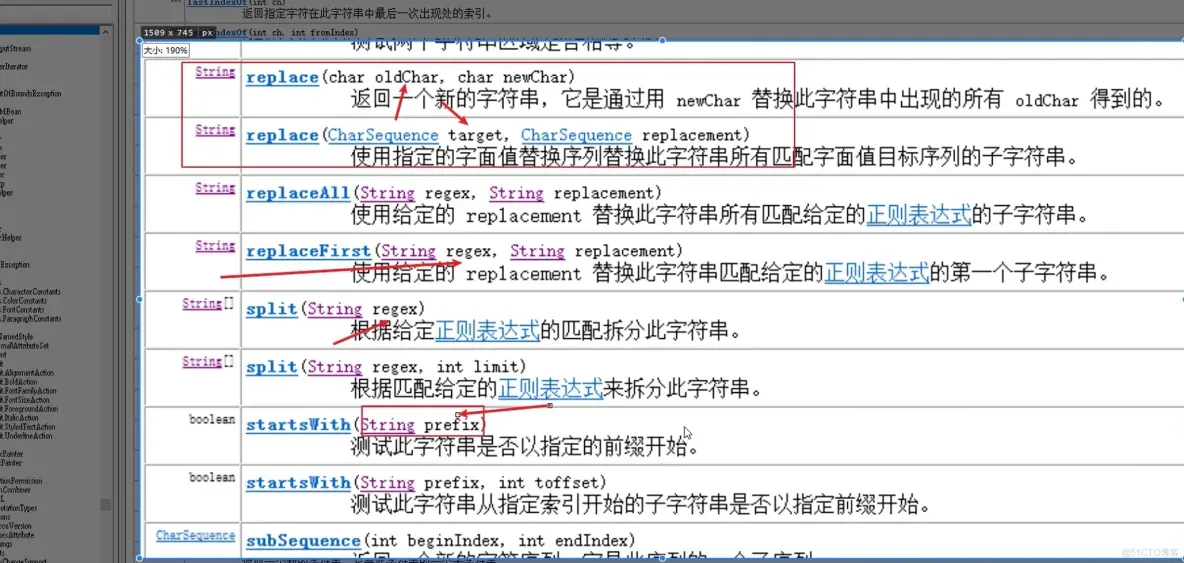Click String return type link of replaceFirst
Screen dimensions: 1184x563
pyautogui.click(x=215, y=245)
